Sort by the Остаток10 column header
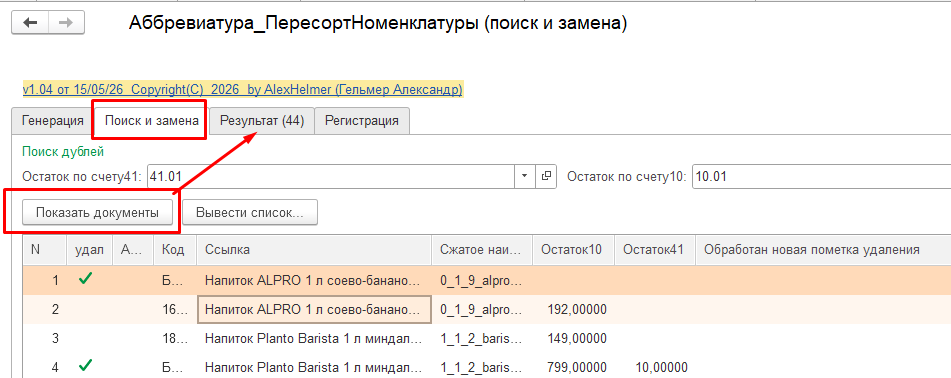The image size is (951, 378). [573, 250]
